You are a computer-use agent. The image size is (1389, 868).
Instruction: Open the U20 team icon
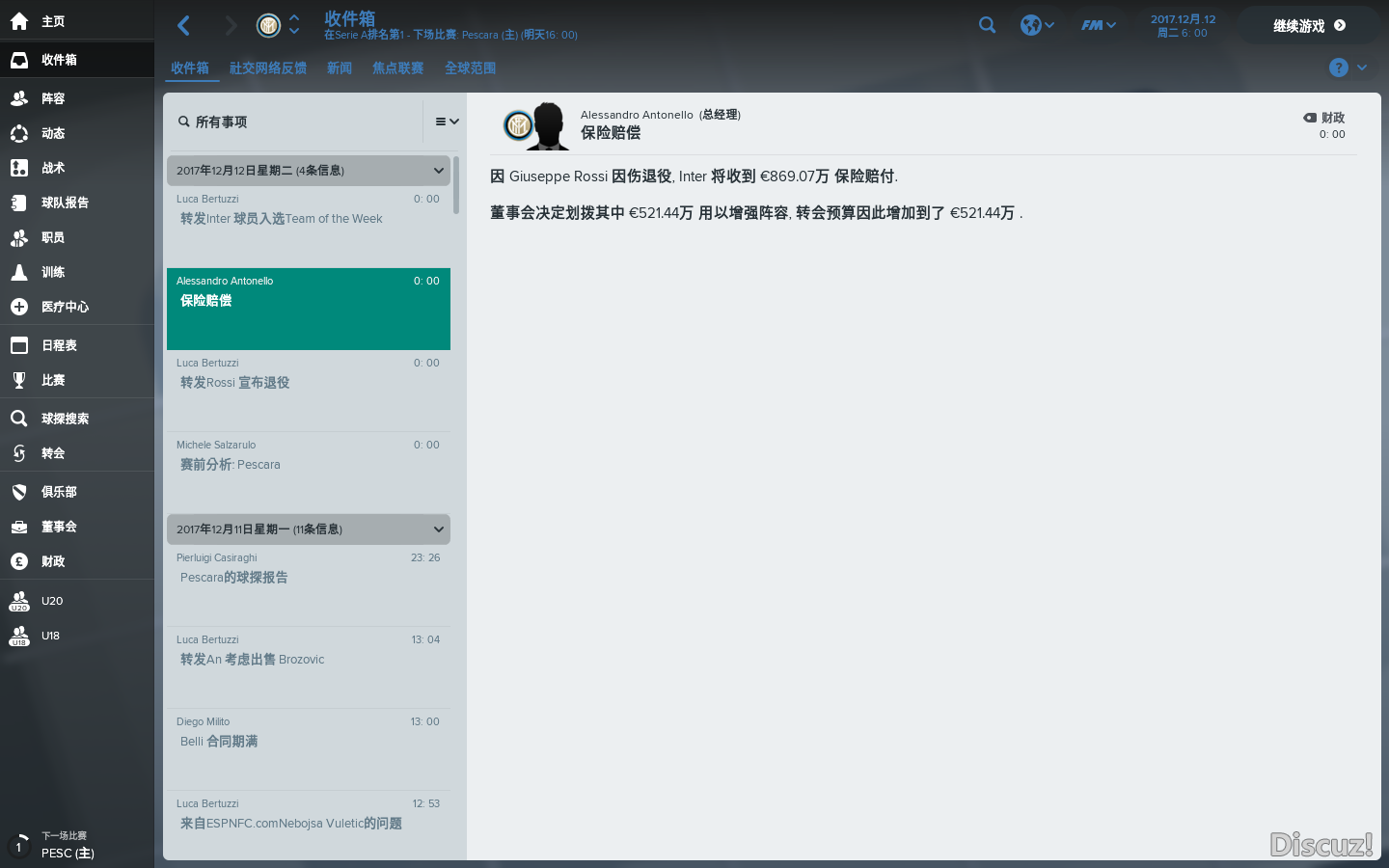(19, 601)
